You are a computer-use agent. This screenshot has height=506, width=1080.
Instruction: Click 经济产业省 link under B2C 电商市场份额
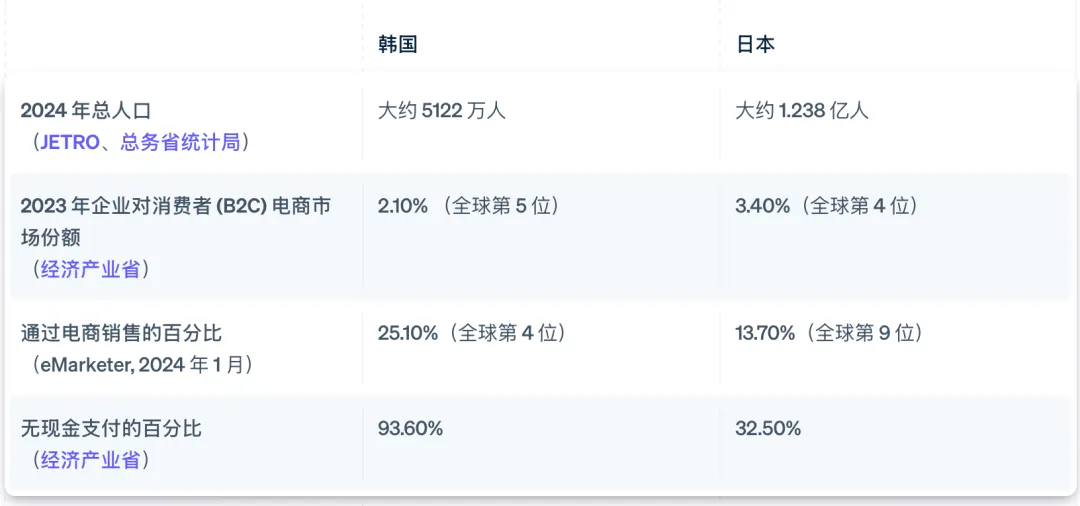[x=90, y=269]
